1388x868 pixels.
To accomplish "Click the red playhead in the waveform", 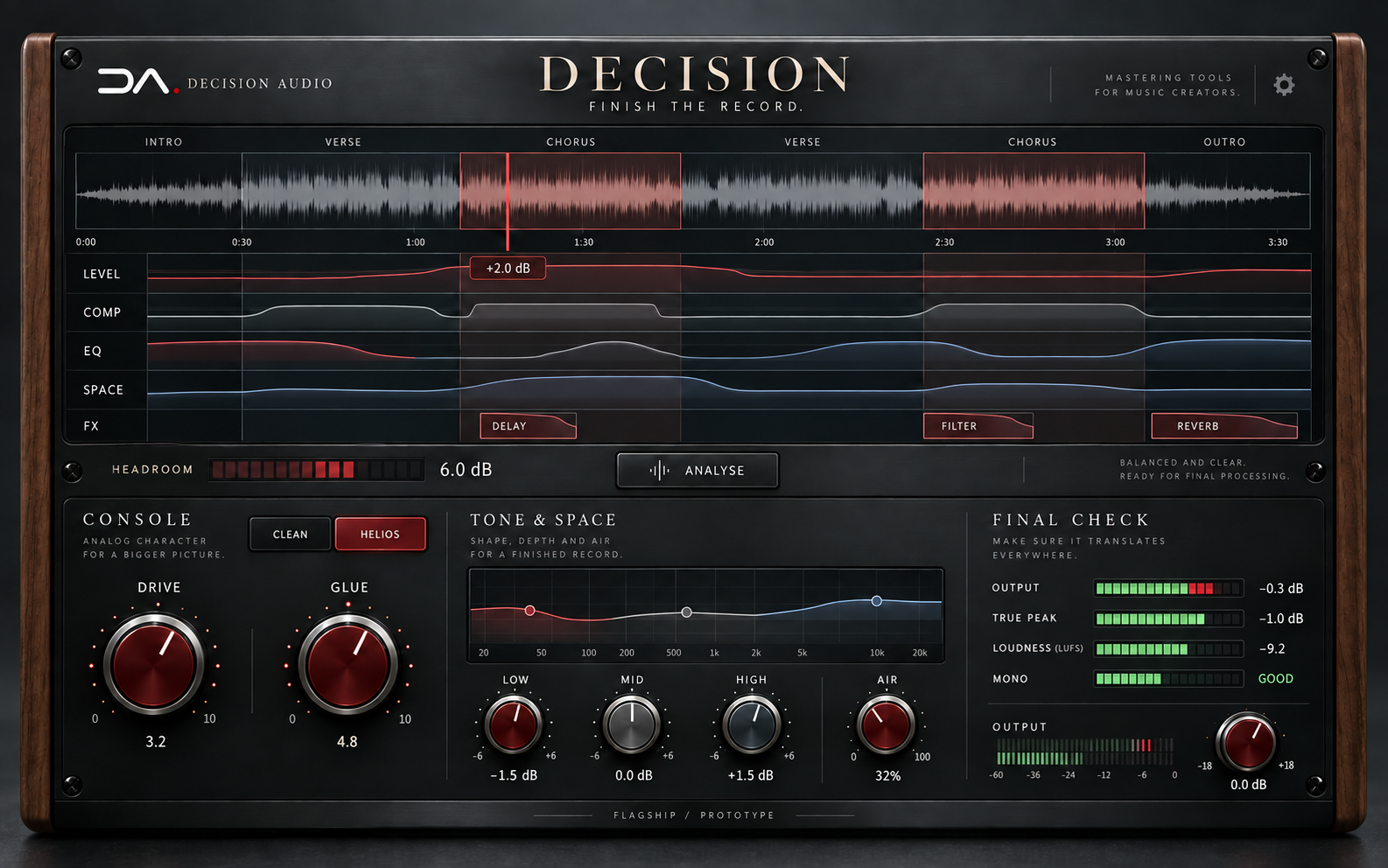I will pyautogui.click(x=508, y=201).
